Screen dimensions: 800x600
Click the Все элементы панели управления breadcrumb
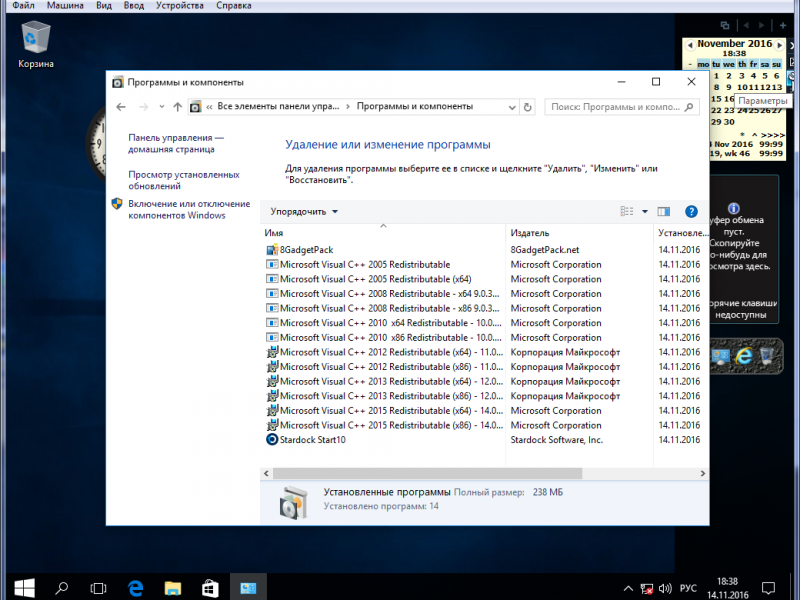(278, 106)
